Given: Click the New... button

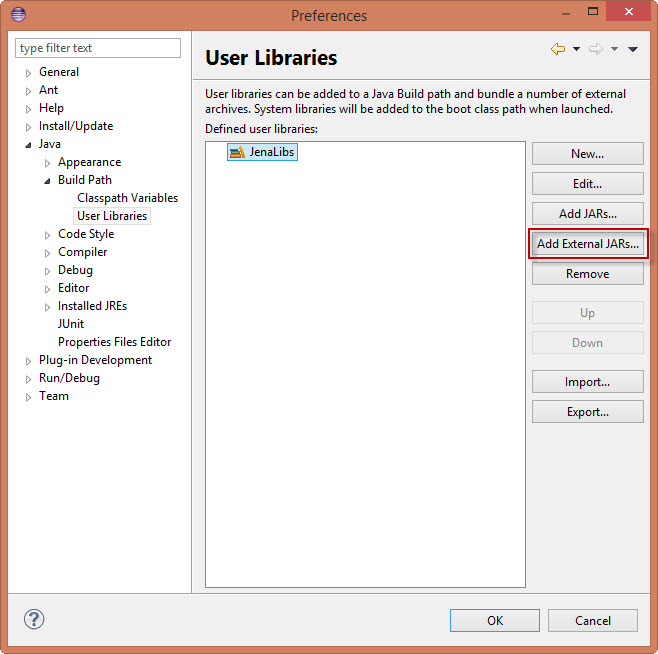Looking at the screenshot, I should [x=588, y=154].
